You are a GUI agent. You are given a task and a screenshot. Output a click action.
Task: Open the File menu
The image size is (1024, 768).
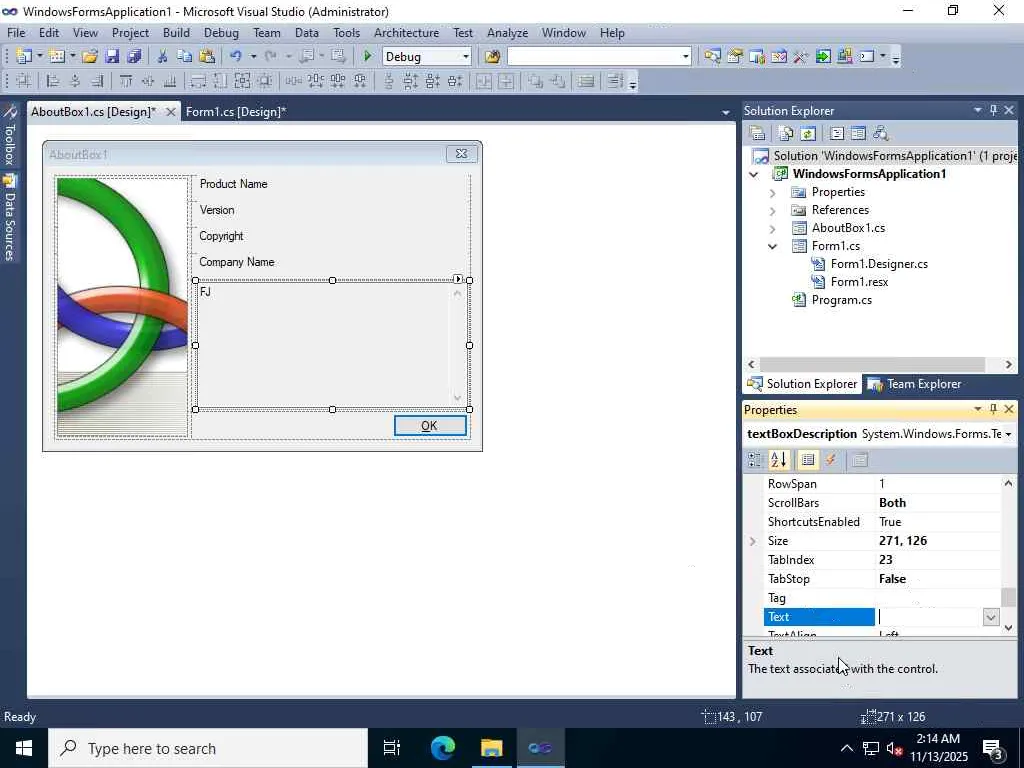tap(16, 33)
